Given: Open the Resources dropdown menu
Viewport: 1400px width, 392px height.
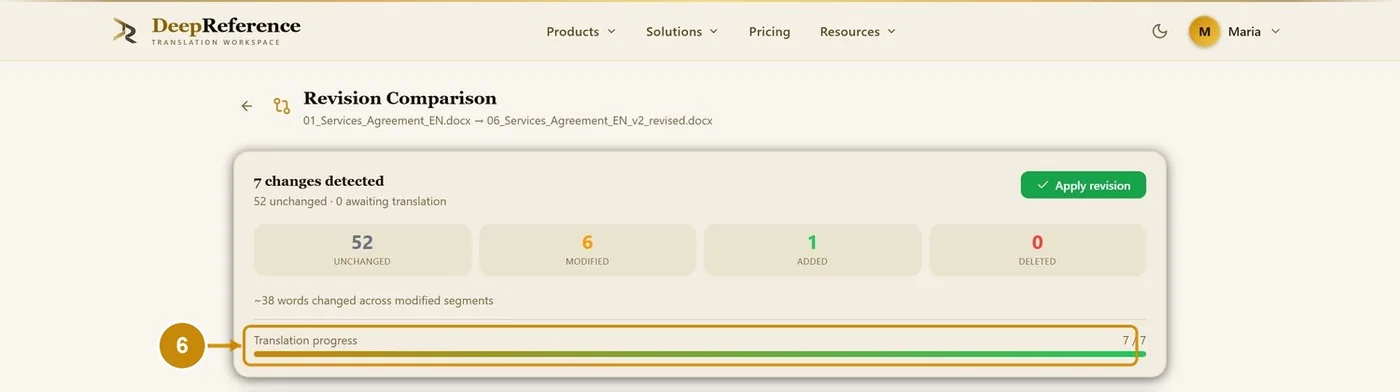Looking at the screenshot, I should pos(858,32).
